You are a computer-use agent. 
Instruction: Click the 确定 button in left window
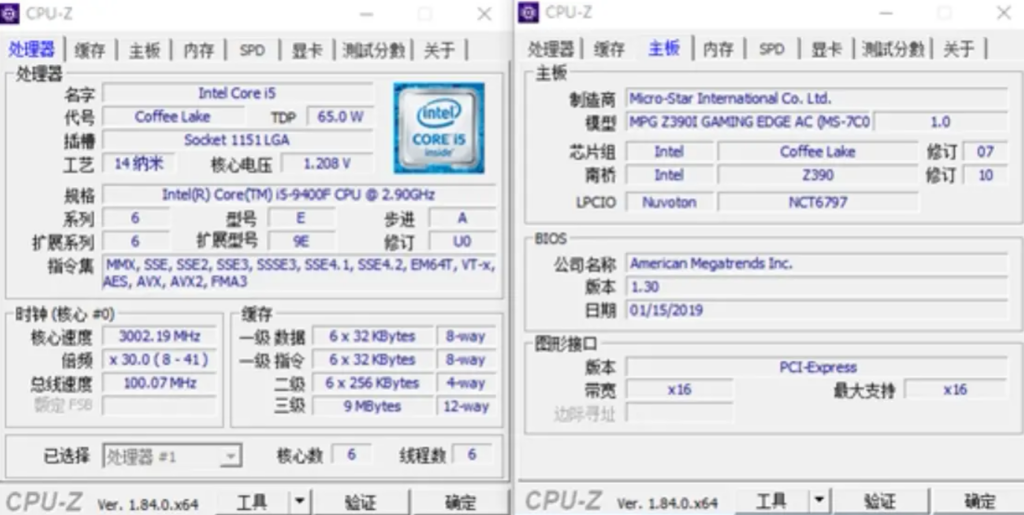(x=460, y=502)
